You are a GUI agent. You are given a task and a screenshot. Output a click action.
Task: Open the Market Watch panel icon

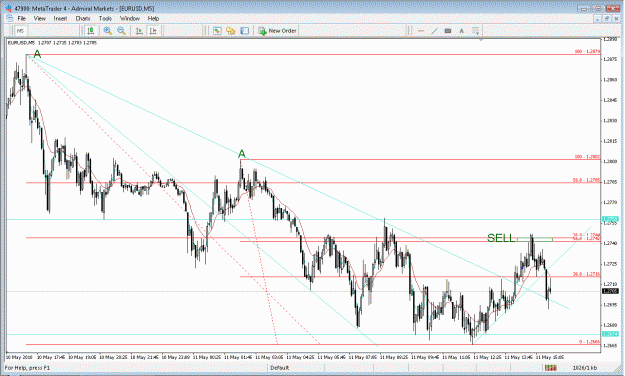pyautogui.click(x=217, y=31)
